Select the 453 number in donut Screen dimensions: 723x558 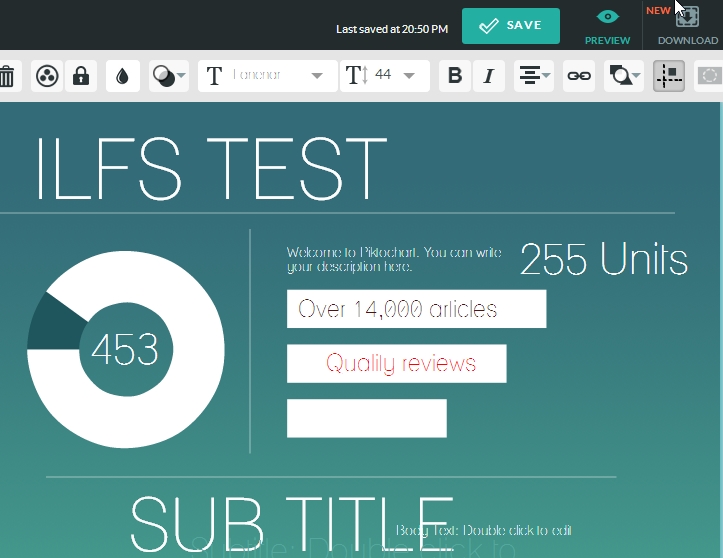(125, 349)
